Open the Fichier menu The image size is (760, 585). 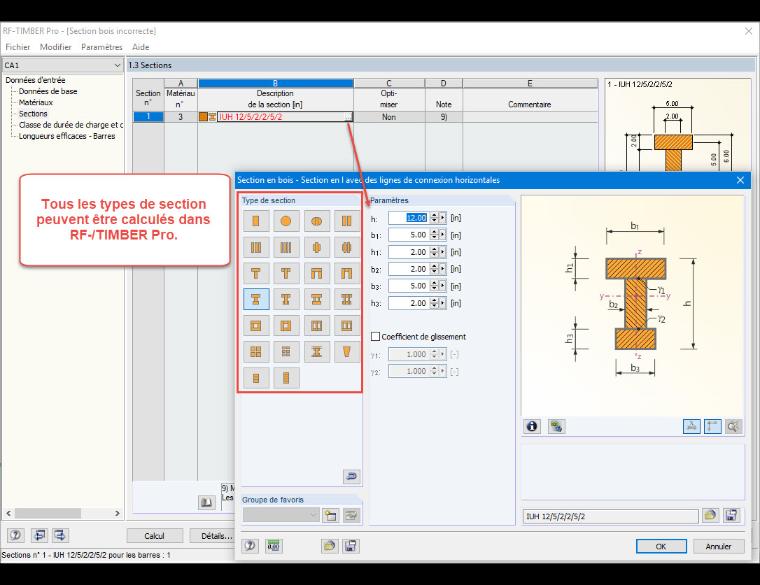tap(18, 47)
